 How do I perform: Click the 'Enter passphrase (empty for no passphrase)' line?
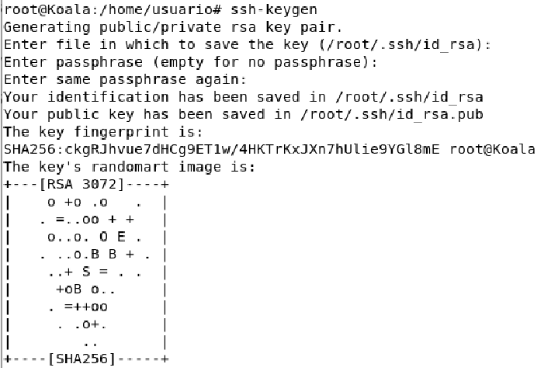tap(190, 62)
